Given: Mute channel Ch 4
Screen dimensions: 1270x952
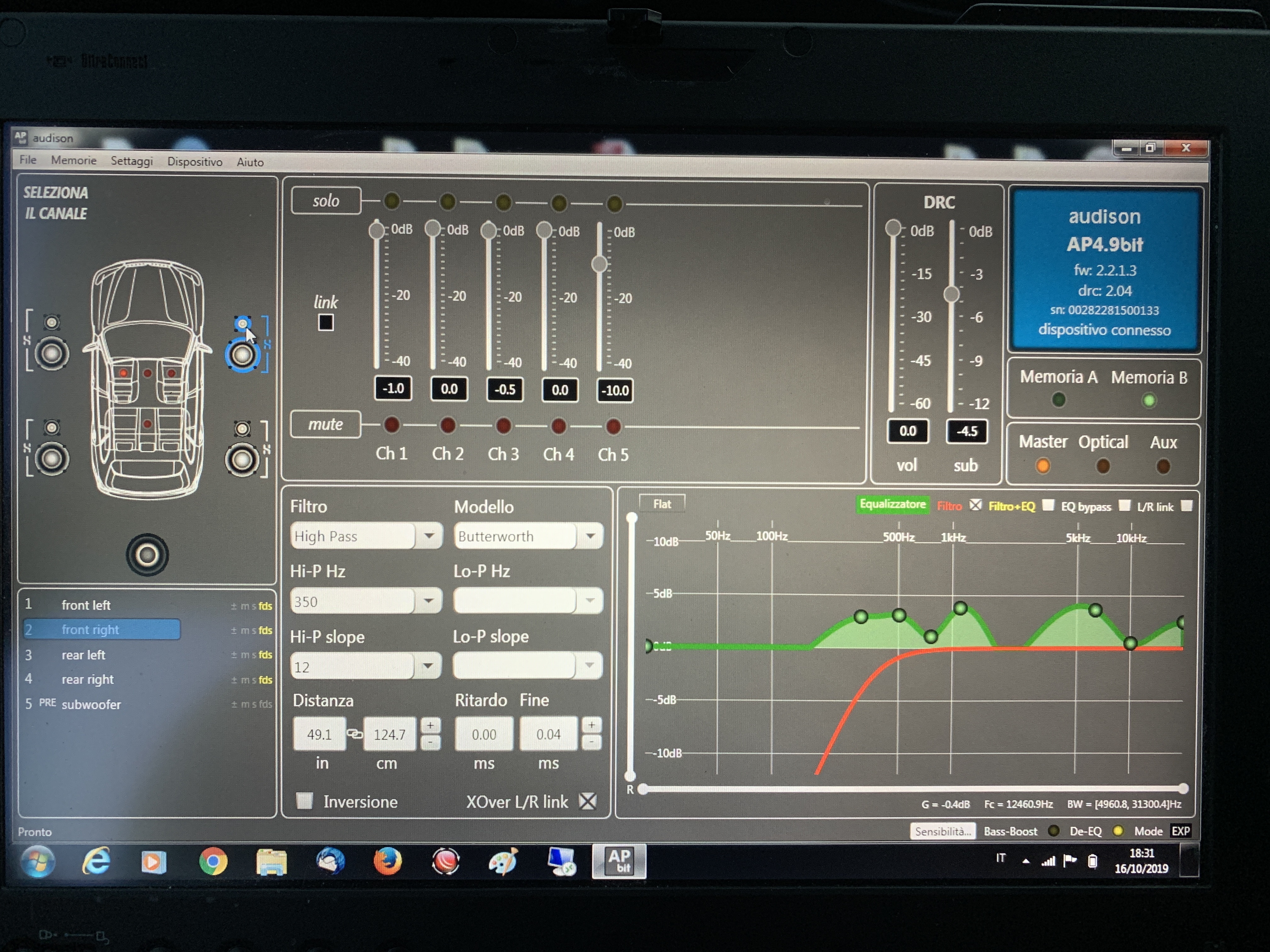Looking at the screenshot, I should point(558,426).
